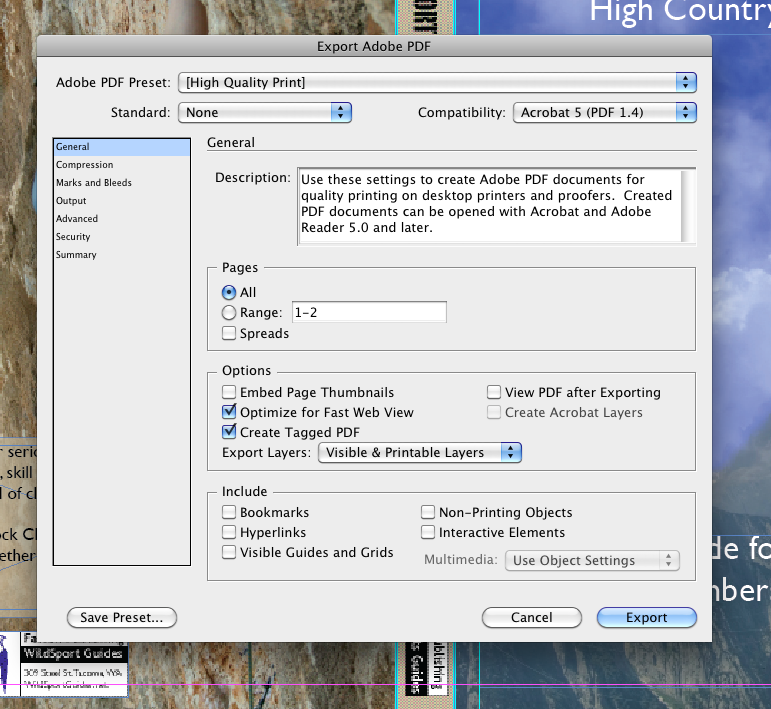Click the Export Adobe PDF title bar

374,46
